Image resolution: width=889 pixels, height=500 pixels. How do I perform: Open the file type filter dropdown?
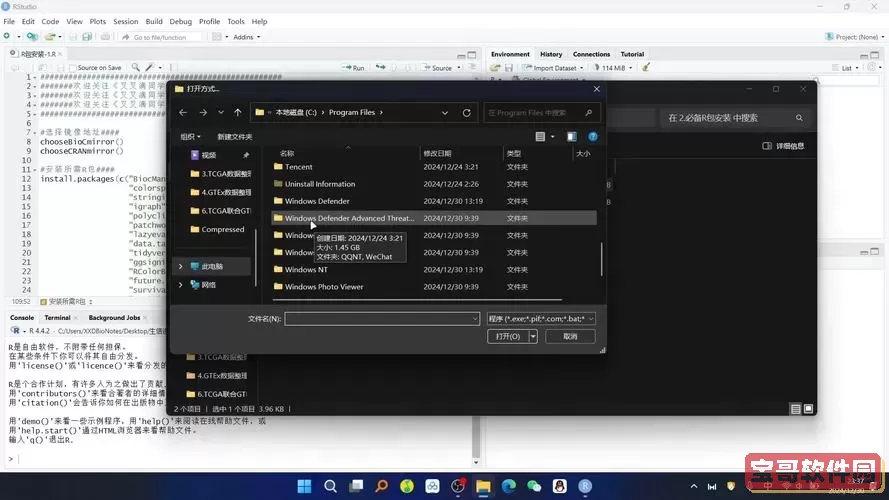pyautogui.click(x=541, y=319)
